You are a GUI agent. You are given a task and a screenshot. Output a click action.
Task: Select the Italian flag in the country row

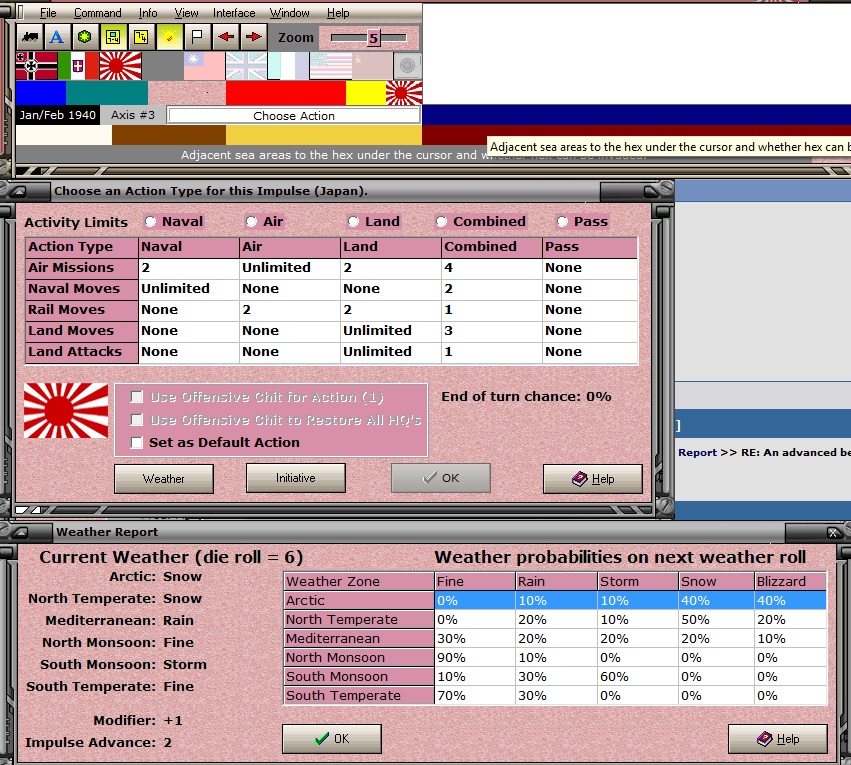pos(78,66)
